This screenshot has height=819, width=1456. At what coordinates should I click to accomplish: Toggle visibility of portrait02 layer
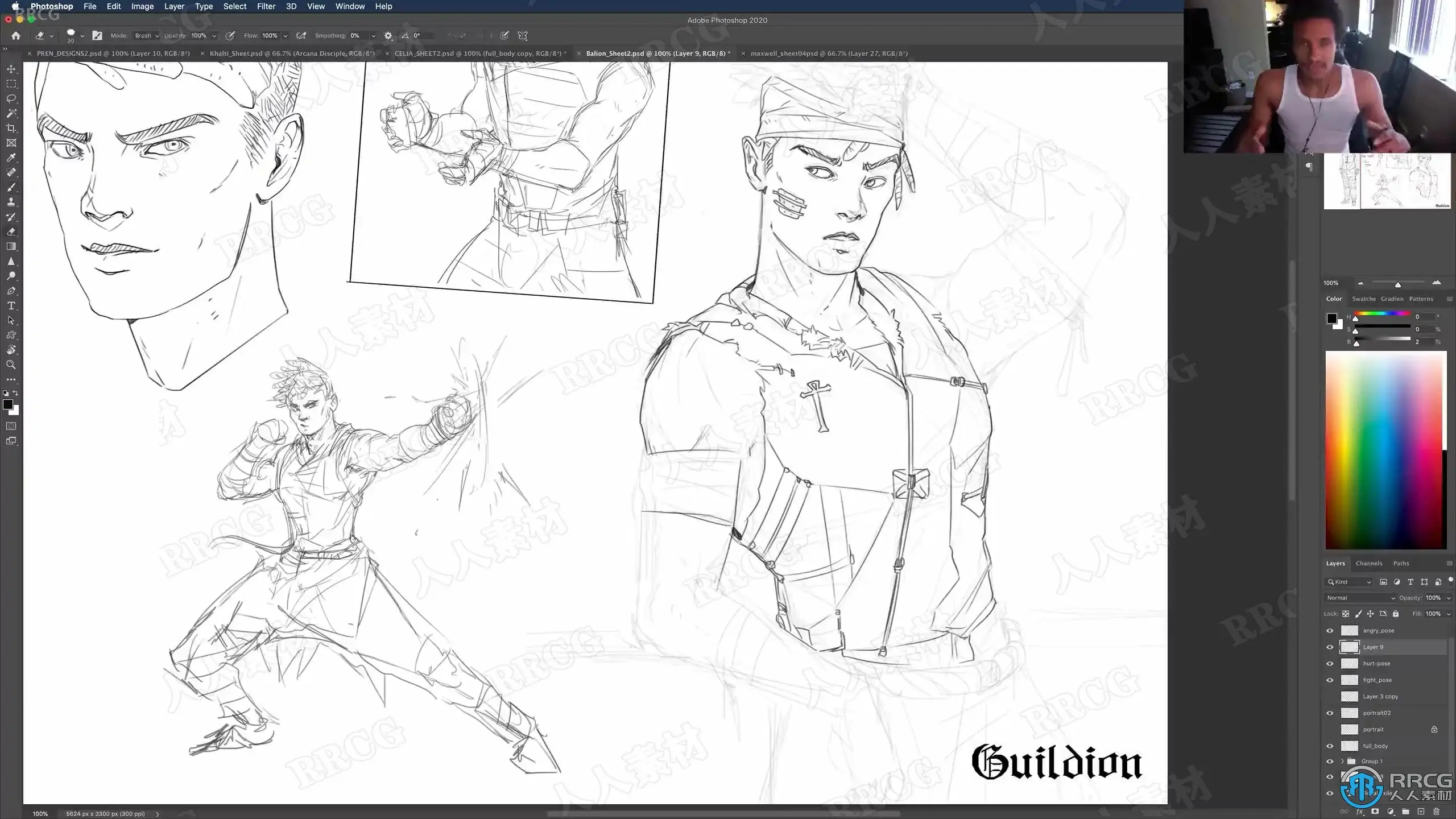click(x=1330, y=713)
